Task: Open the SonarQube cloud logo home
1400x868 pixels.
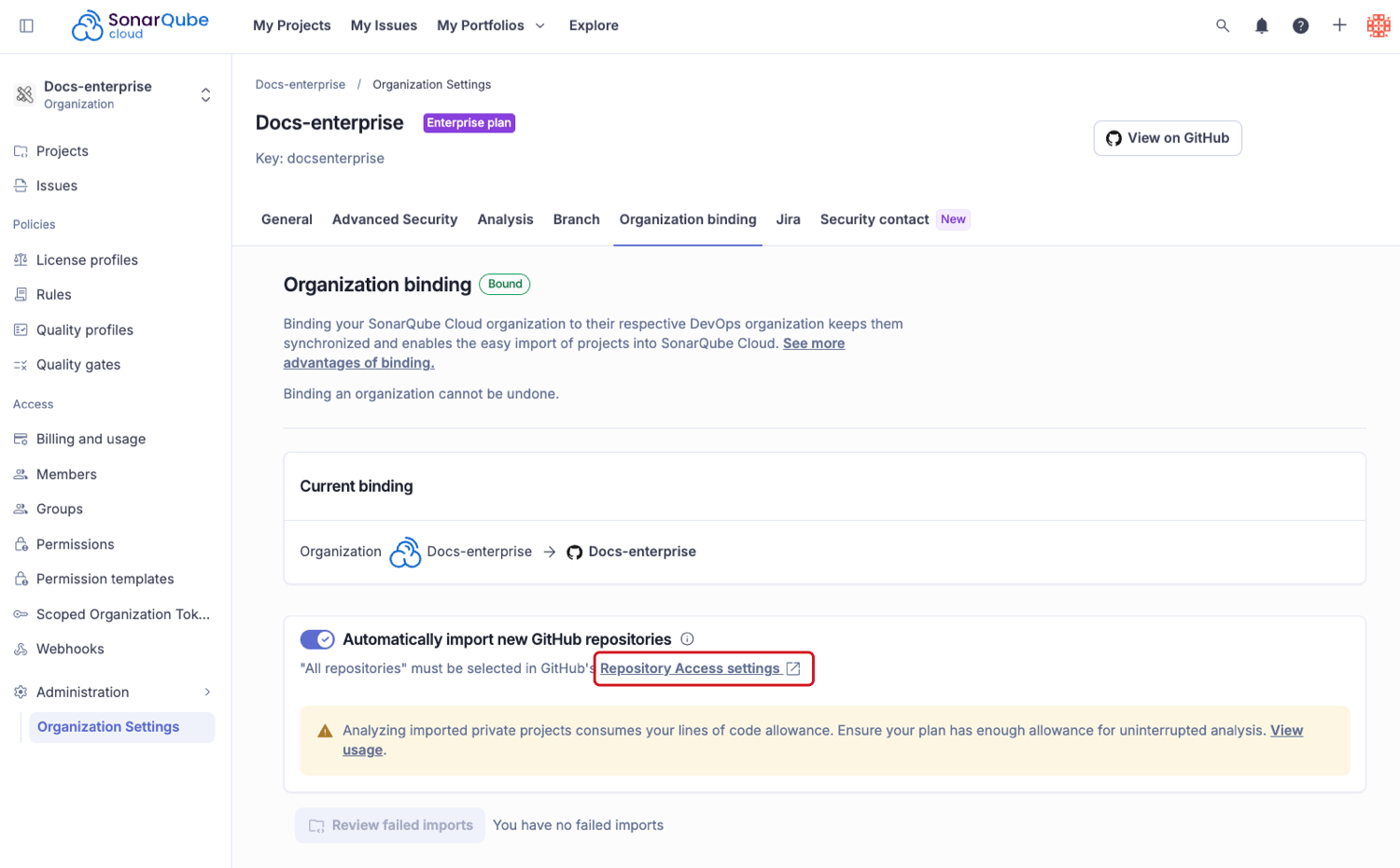Action: click(140, 25)
